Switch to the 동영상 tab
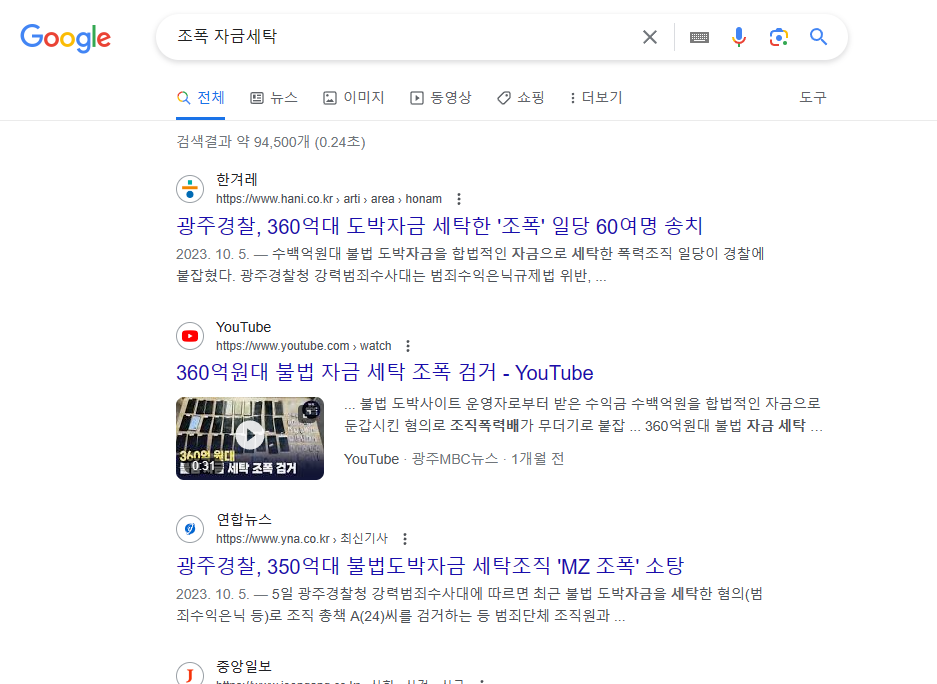Screen dimensions: 937x684 tap(441, 98)
